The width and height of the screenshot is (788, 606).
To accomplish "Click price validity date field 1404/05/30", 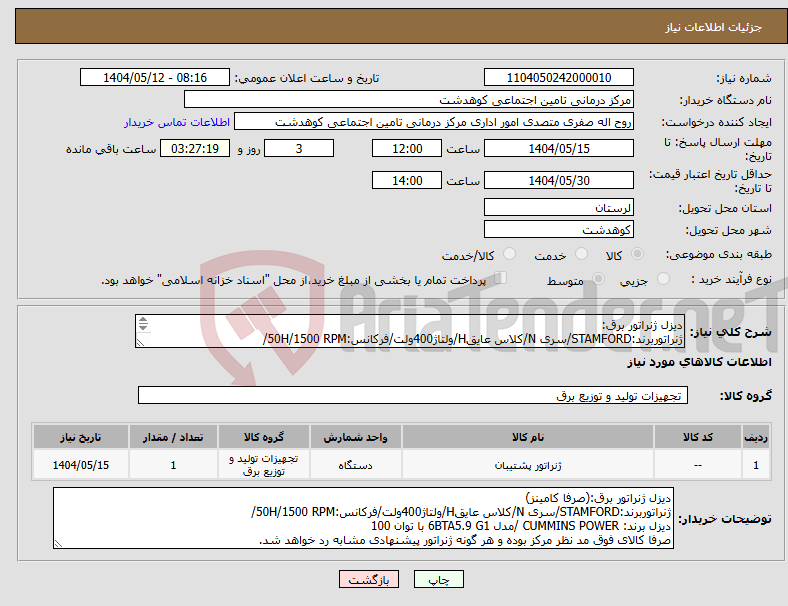I will point(558,180).
